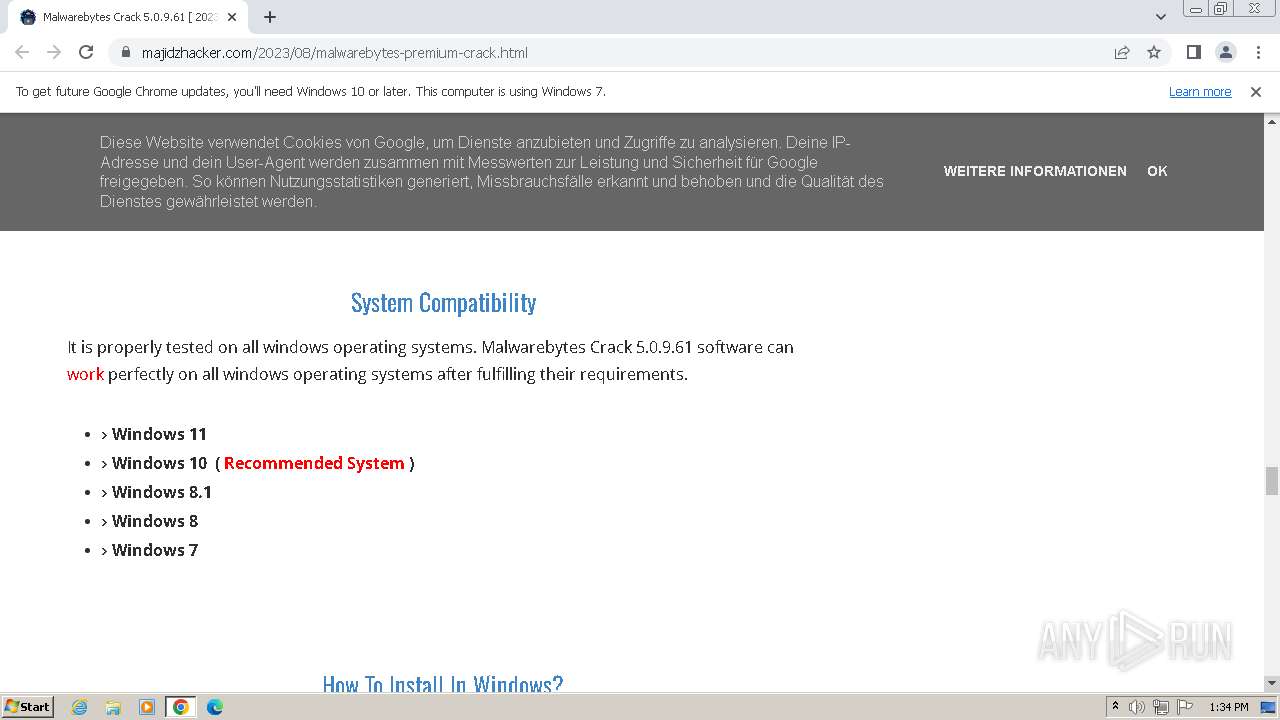This screenshot has height=720, width=1280.
Task: Bookmark this tab with star icon
Action: (1154, 52)
